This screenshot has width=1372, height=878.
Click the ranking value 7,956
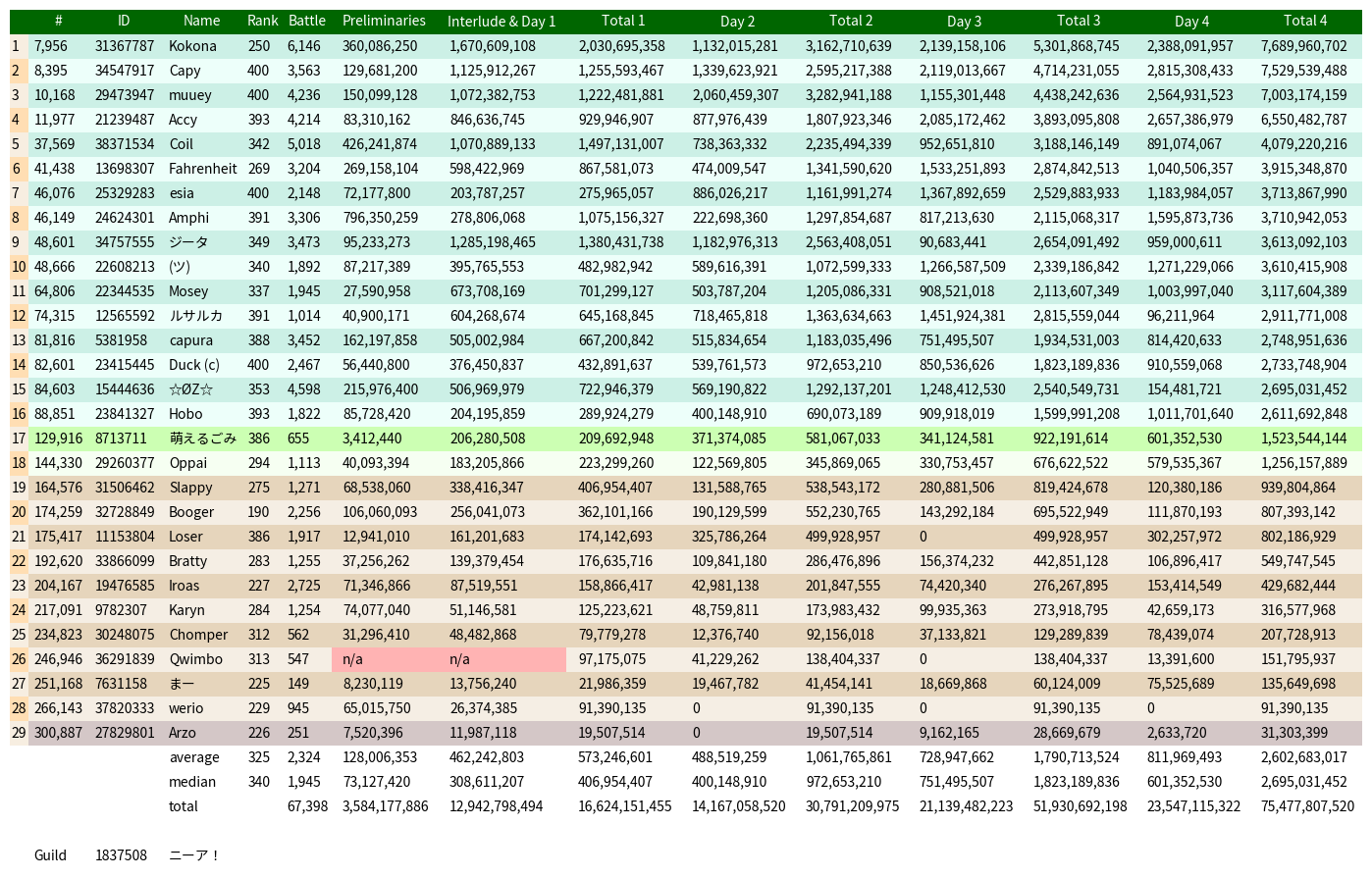pyautogui.click(x=51, y=46)
